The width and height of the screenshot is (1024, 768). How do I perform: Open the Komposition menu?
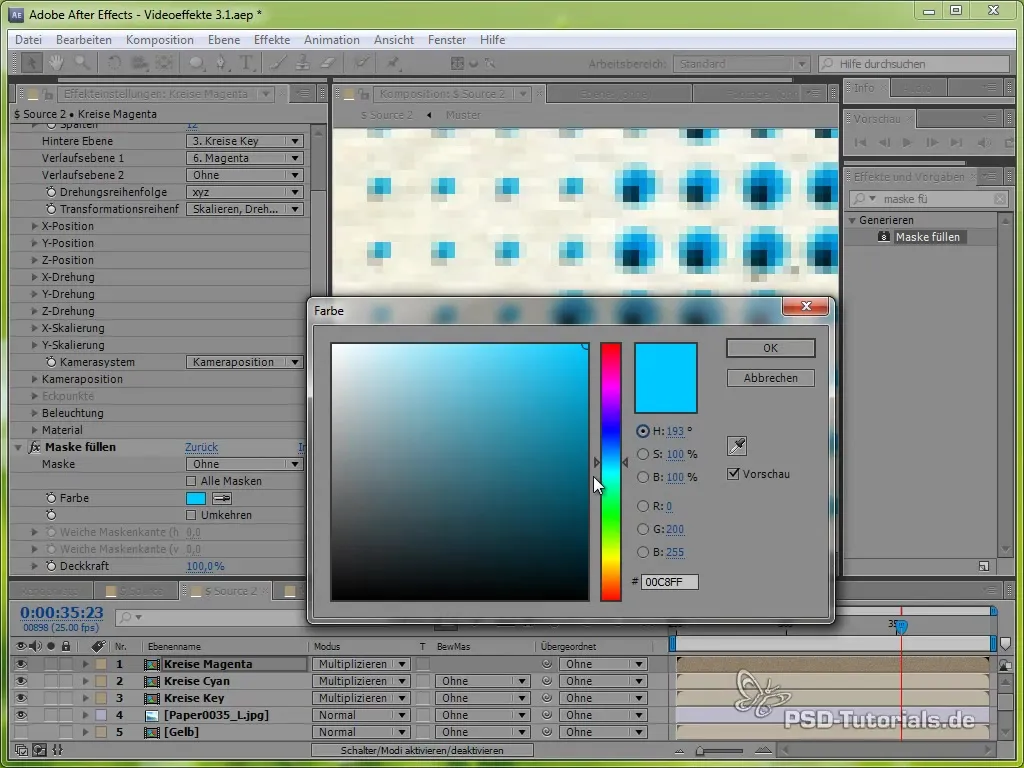click(159, 40)
